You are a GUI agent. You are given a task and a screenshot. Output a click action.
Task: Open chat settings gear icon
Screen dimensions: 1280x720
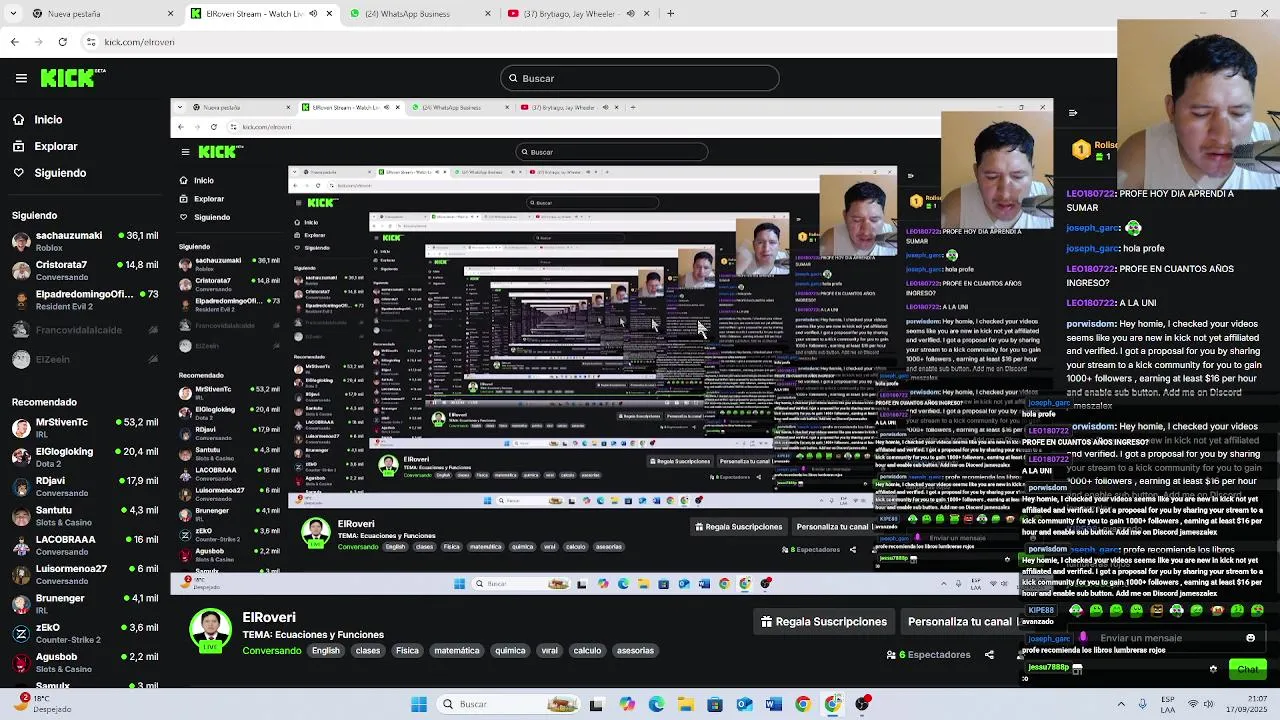tap(1213, 669)
